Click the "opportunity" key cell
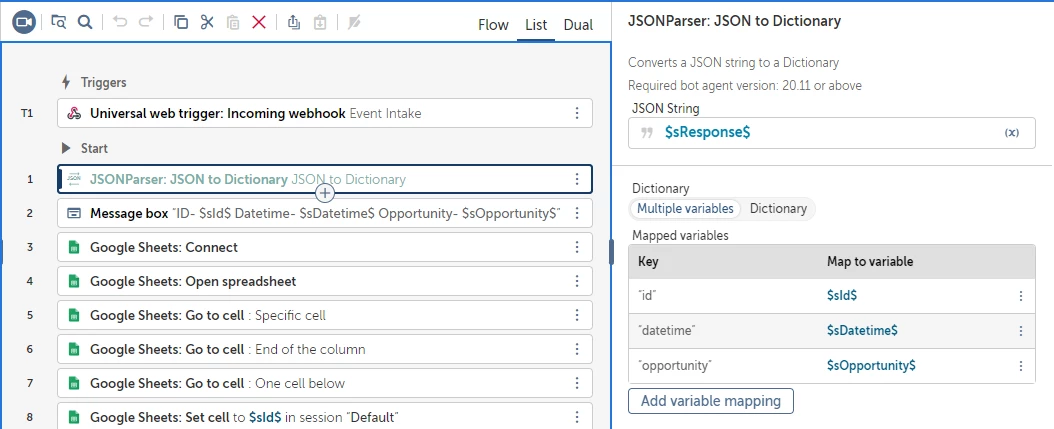 click(674, 366)
